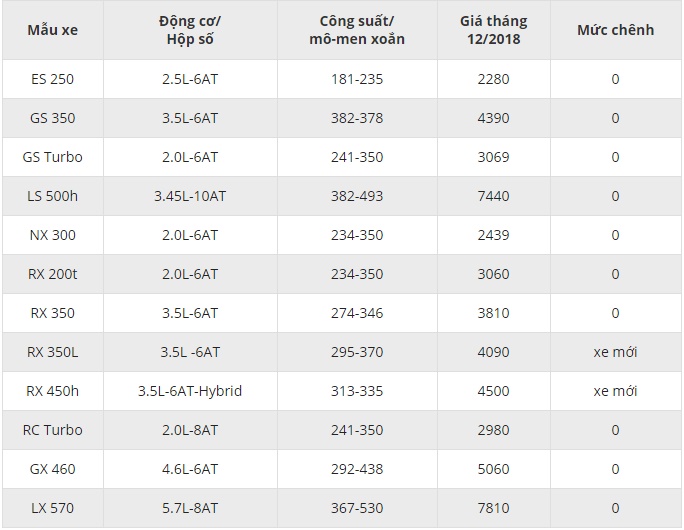Viewport: 684px width, 530px height.
Task: Select the LS 500h model cell
Action: click(53, 196)
